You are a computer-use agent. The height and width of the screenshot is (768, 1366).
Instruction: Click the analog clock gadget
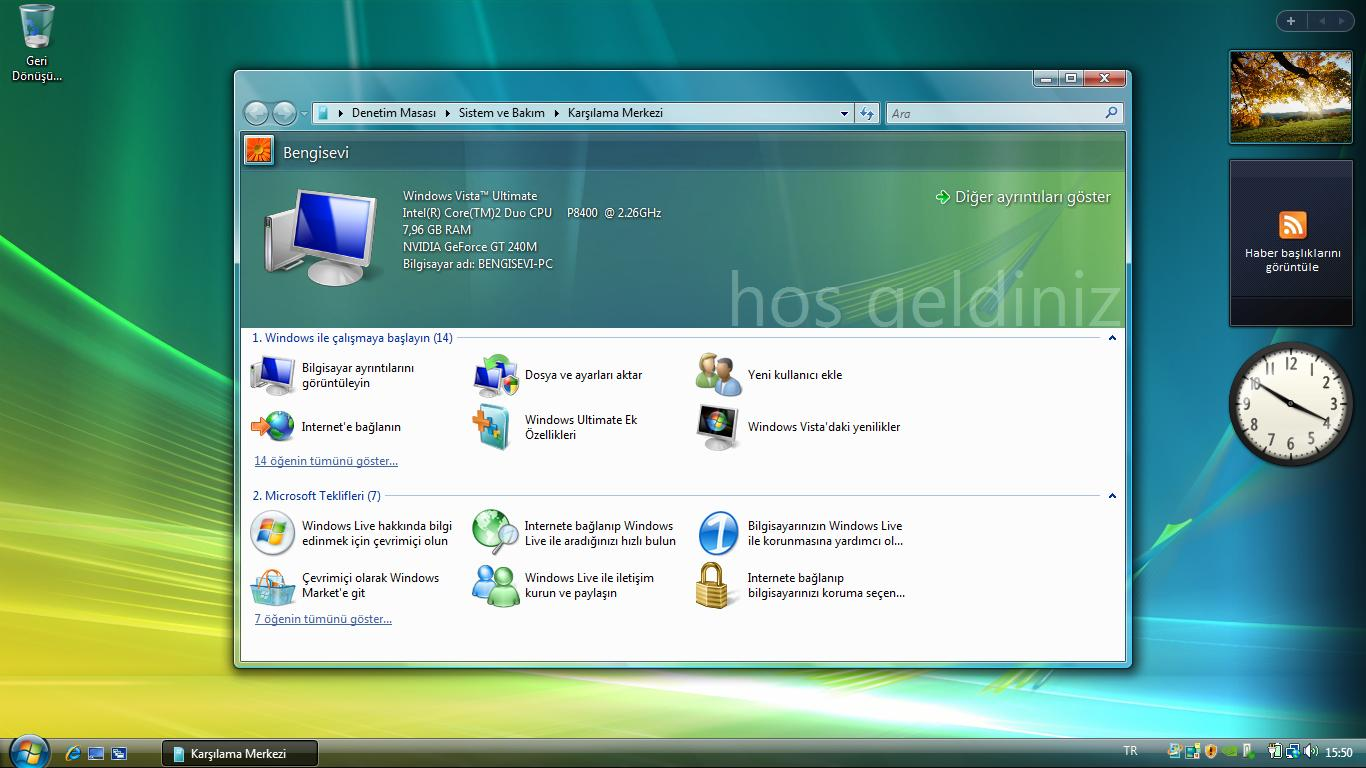point(1290,404)
